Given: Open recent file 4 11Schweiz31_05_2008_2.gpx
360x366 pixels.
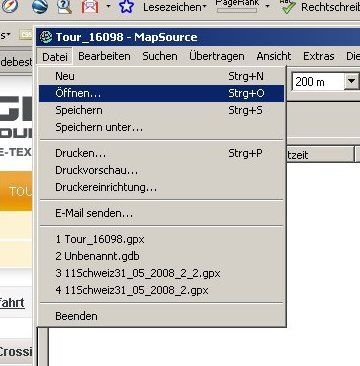Looking at the screenshot, I should point(162,290).
